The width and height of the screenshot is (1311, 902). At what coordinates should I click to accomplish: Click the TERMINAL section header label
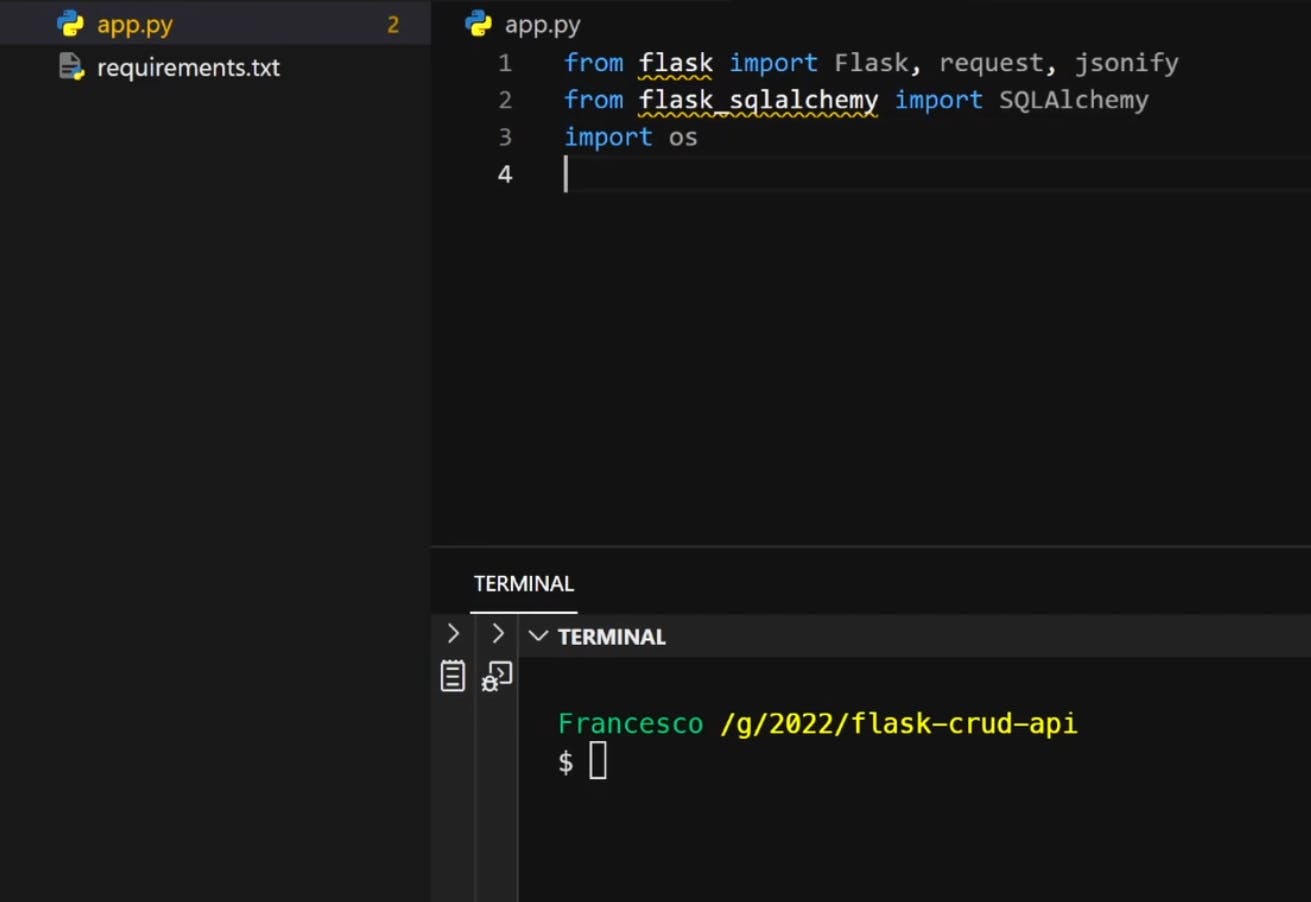tap(612, 636)
